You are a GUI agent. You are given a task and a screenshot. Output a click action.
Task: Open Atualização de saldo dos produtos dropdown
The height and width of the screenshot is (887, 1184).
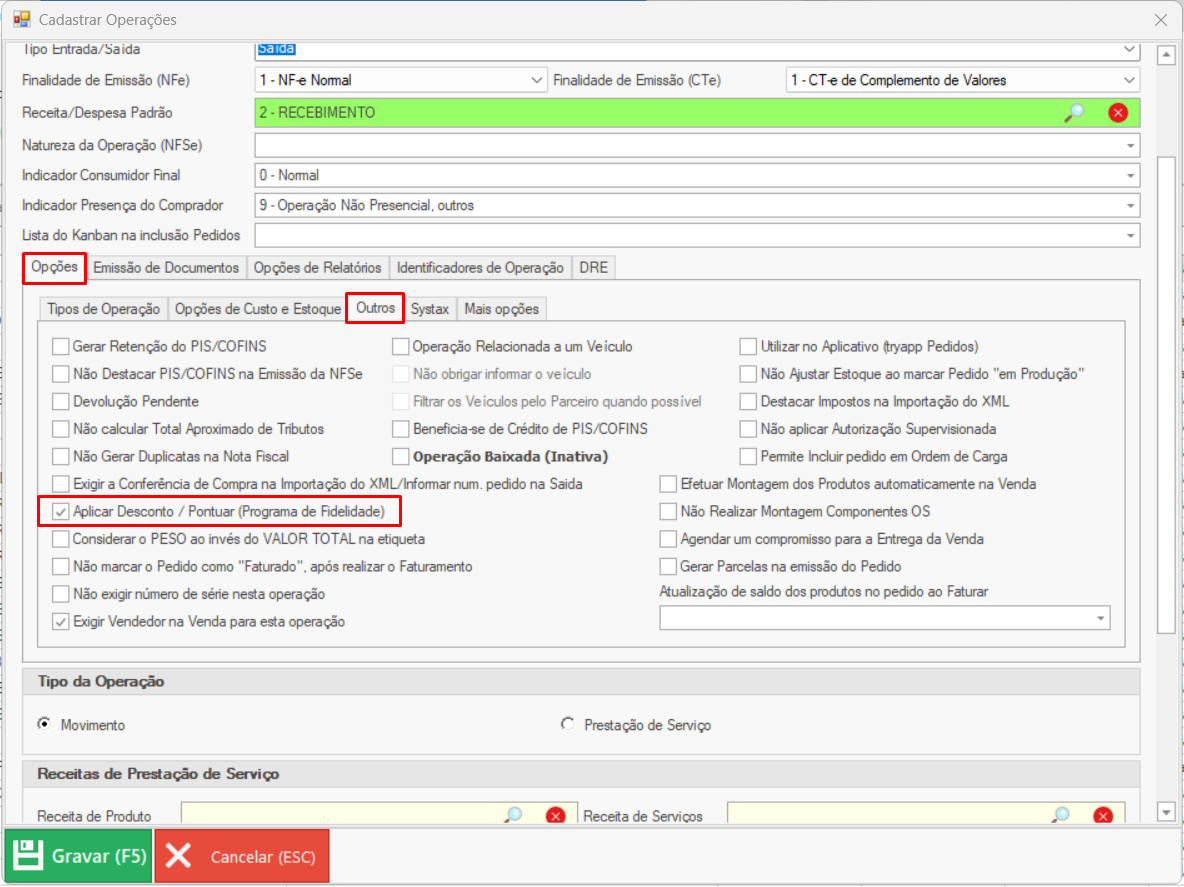tap(1100, 618)
